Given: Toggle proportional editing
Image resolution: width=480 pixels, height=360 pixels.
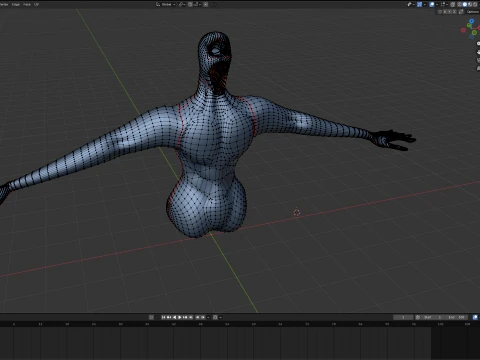Looking at the screenshot, I should (x=206, y=4).
